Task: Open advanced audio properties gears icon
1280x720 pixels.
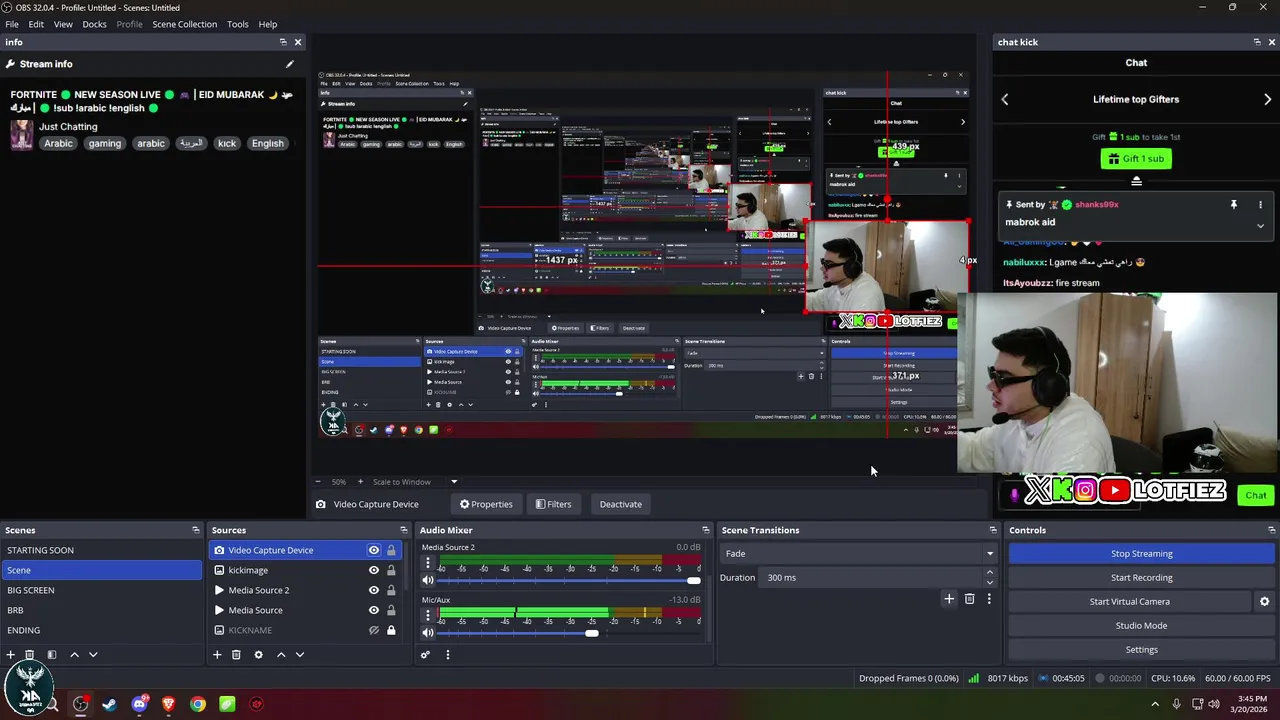Action: tap(425, 655)
